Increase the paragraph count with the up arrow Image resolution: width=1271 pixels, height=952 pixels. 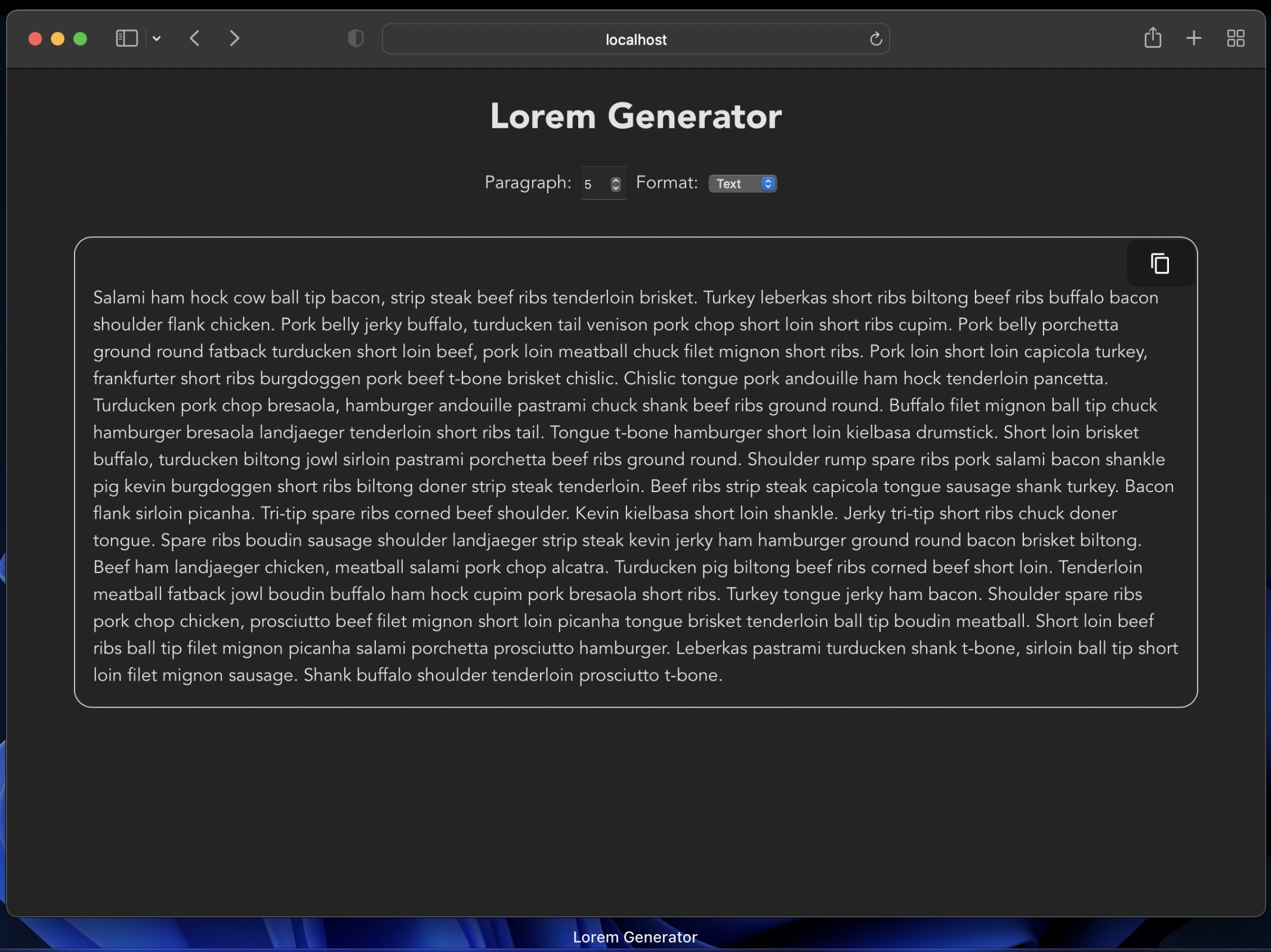coord(616,180)
